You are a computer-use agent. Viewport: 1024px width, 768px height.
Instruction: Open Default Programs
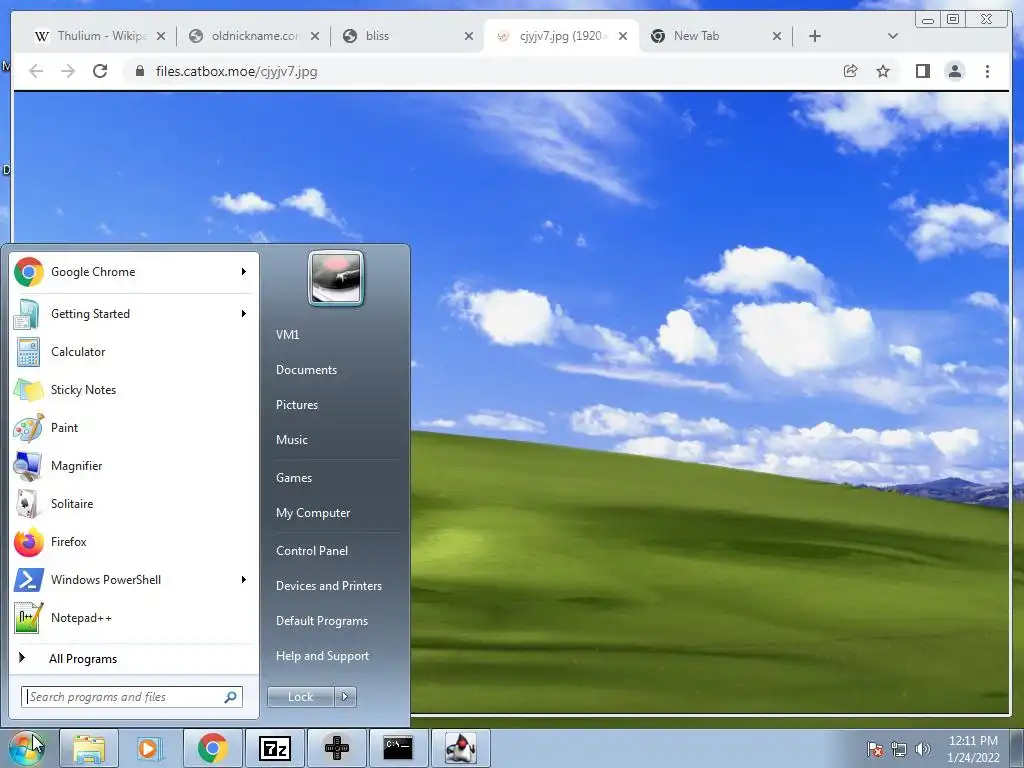[x=321, y=621]
